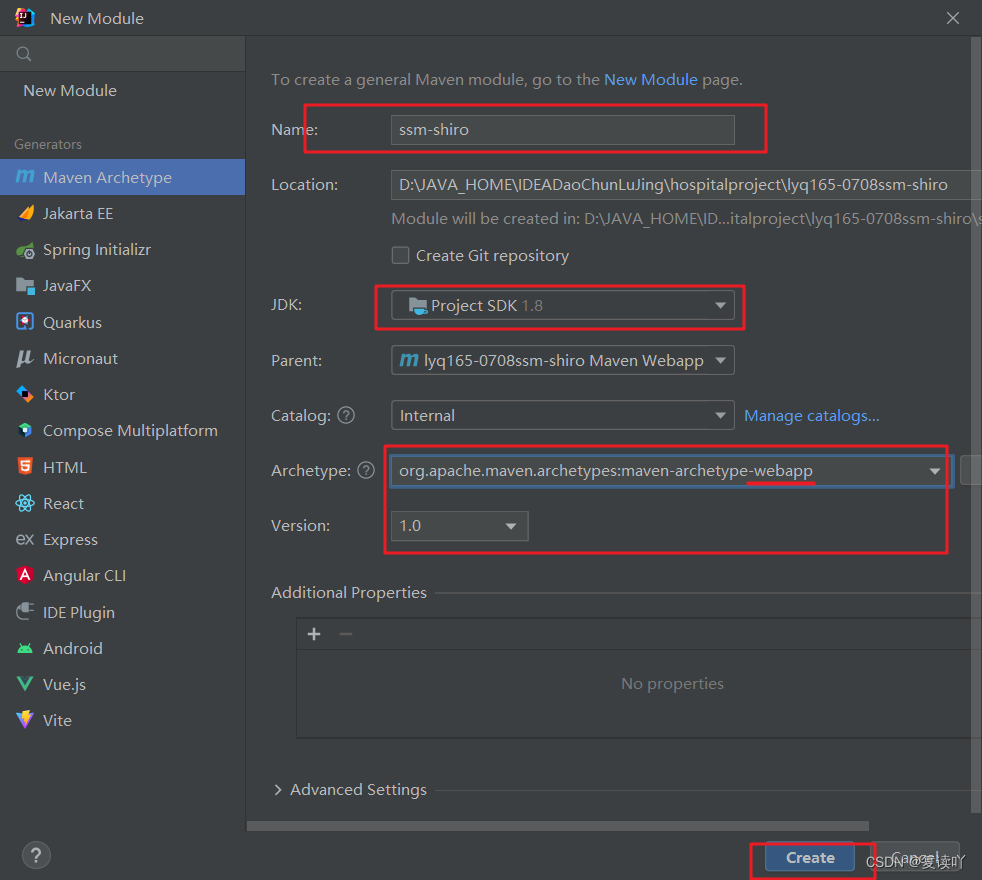This screenshot has height=880, width=982.
Task: Click the HTML generator icon
Action: pos(25,467)
